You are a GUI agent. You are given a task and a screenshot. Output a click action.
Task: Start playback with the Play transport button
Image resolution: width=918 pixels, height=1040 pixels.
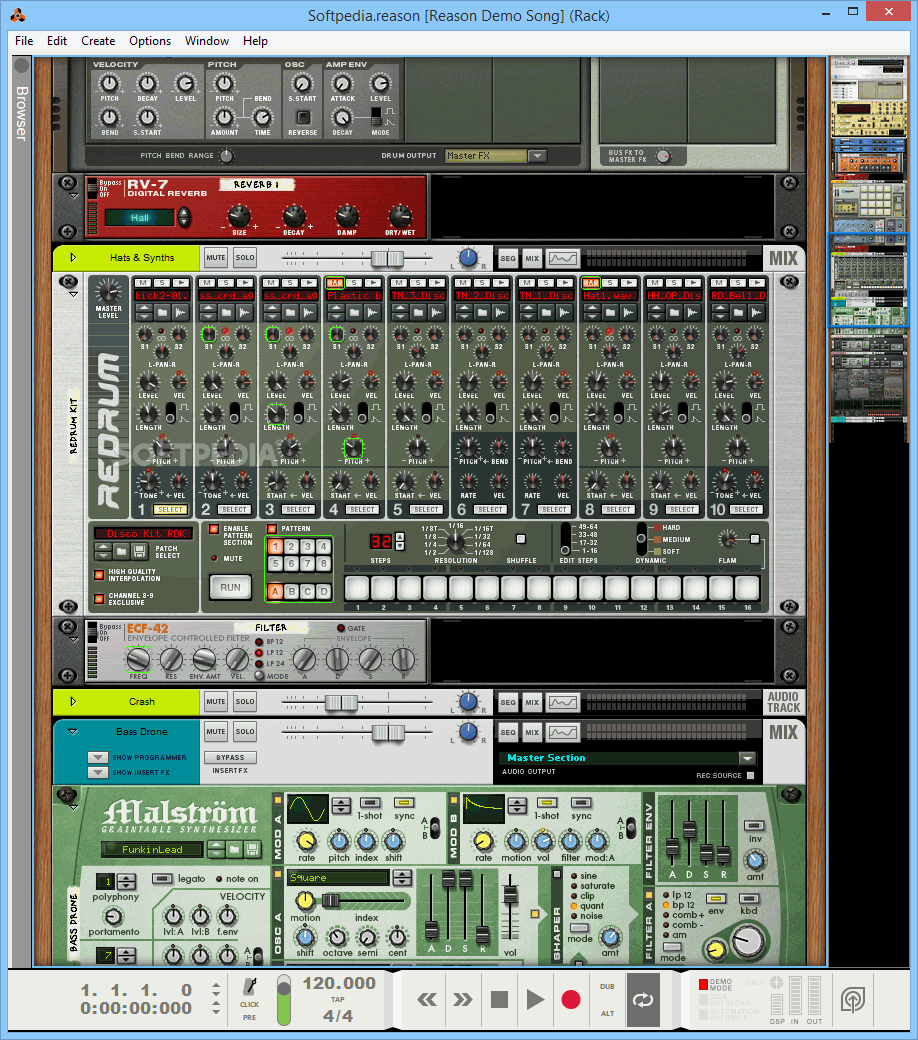pyautogui.click(x=535, y=999)
